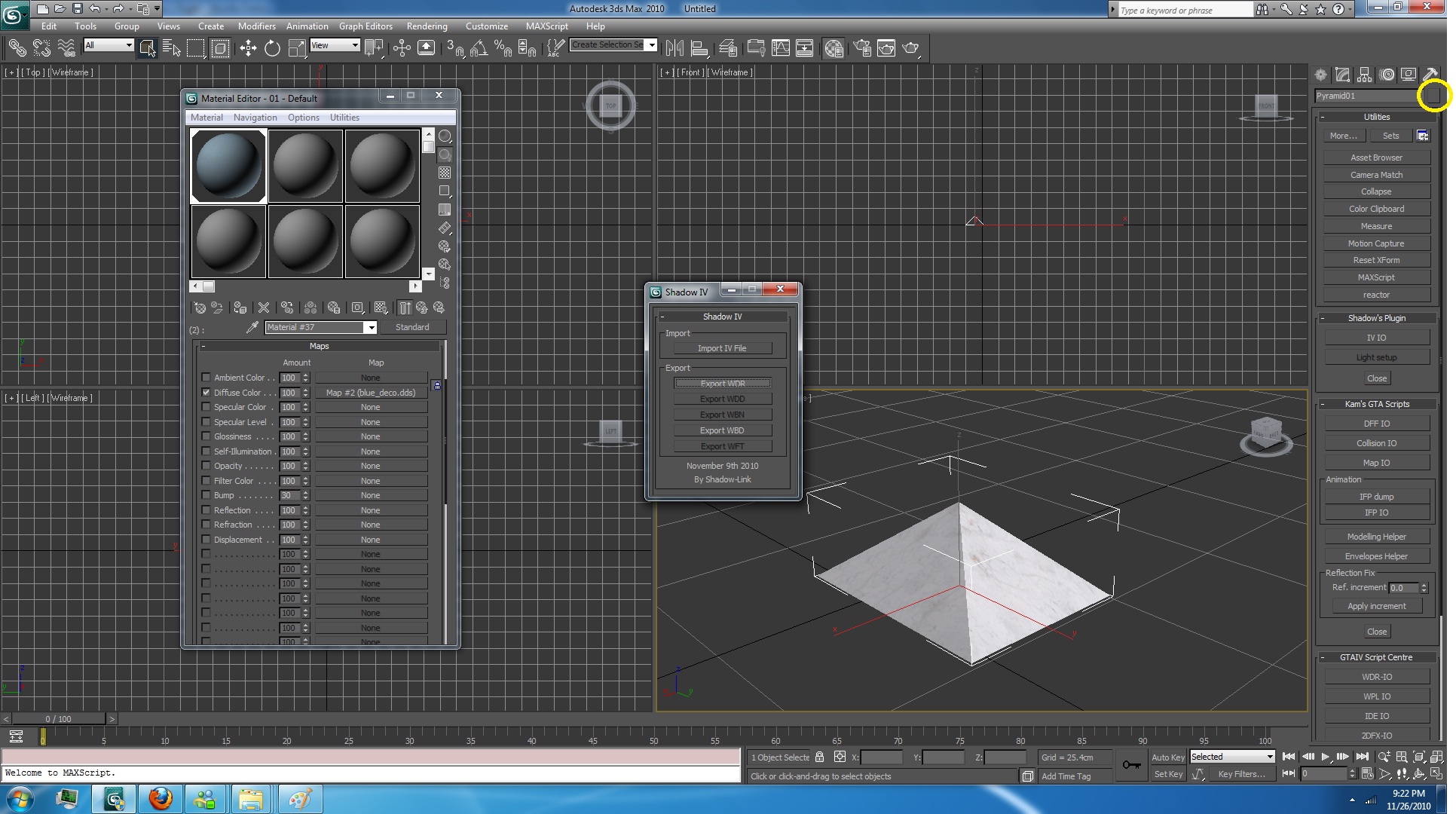Screen dimensions: 1456x814
Task: Open the MAXScript menu
Action: pos(547,26)
